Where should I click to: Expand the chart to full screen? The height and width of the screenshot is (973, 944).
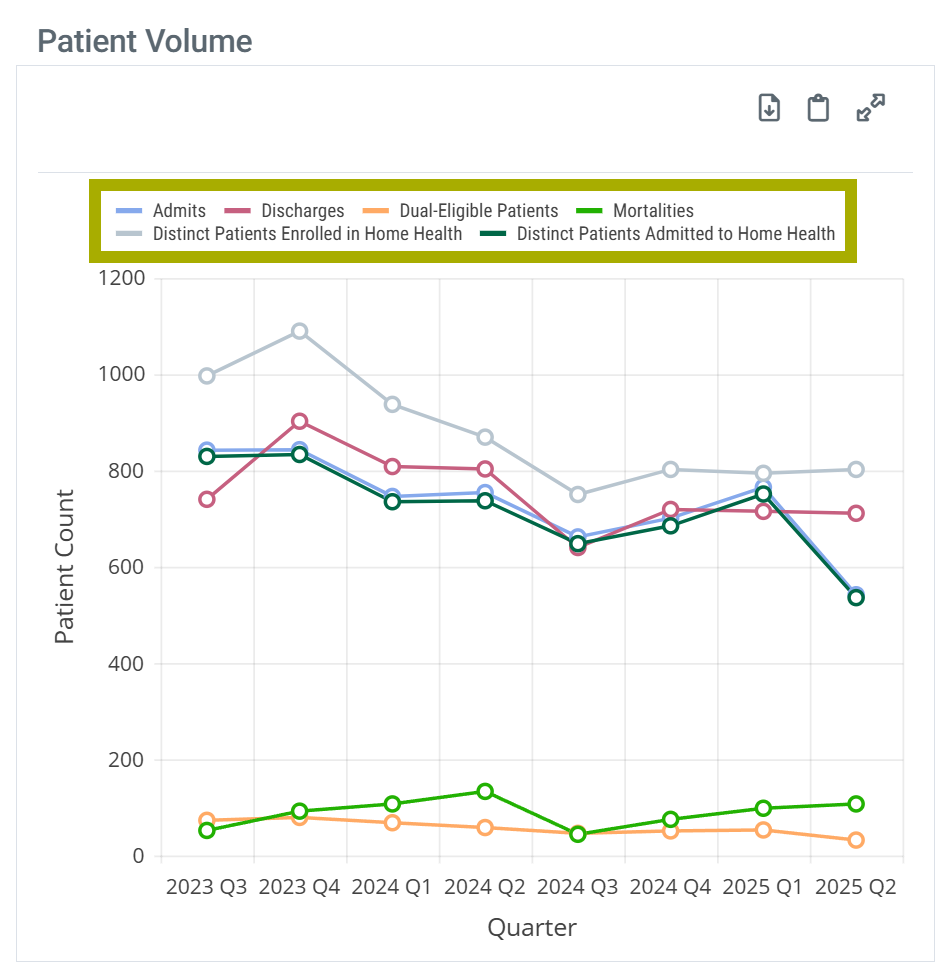(x=871, y=108)
